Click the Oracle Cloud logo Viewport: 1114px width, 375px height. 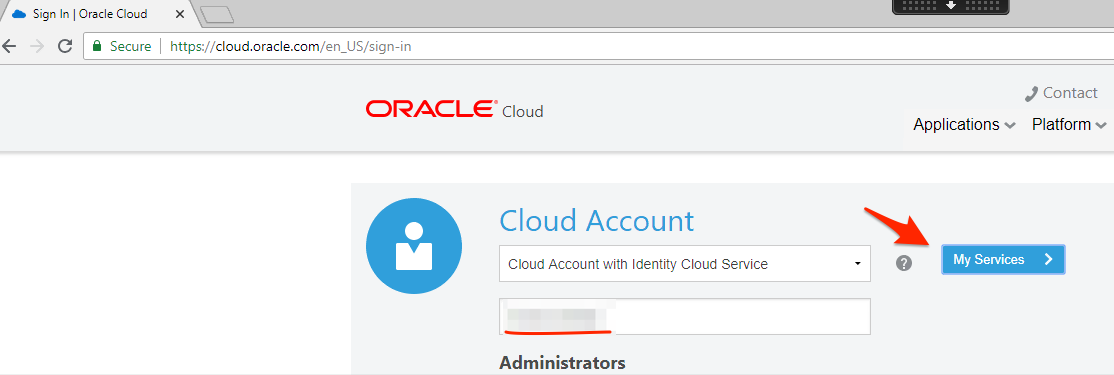(x=455, y=110)
